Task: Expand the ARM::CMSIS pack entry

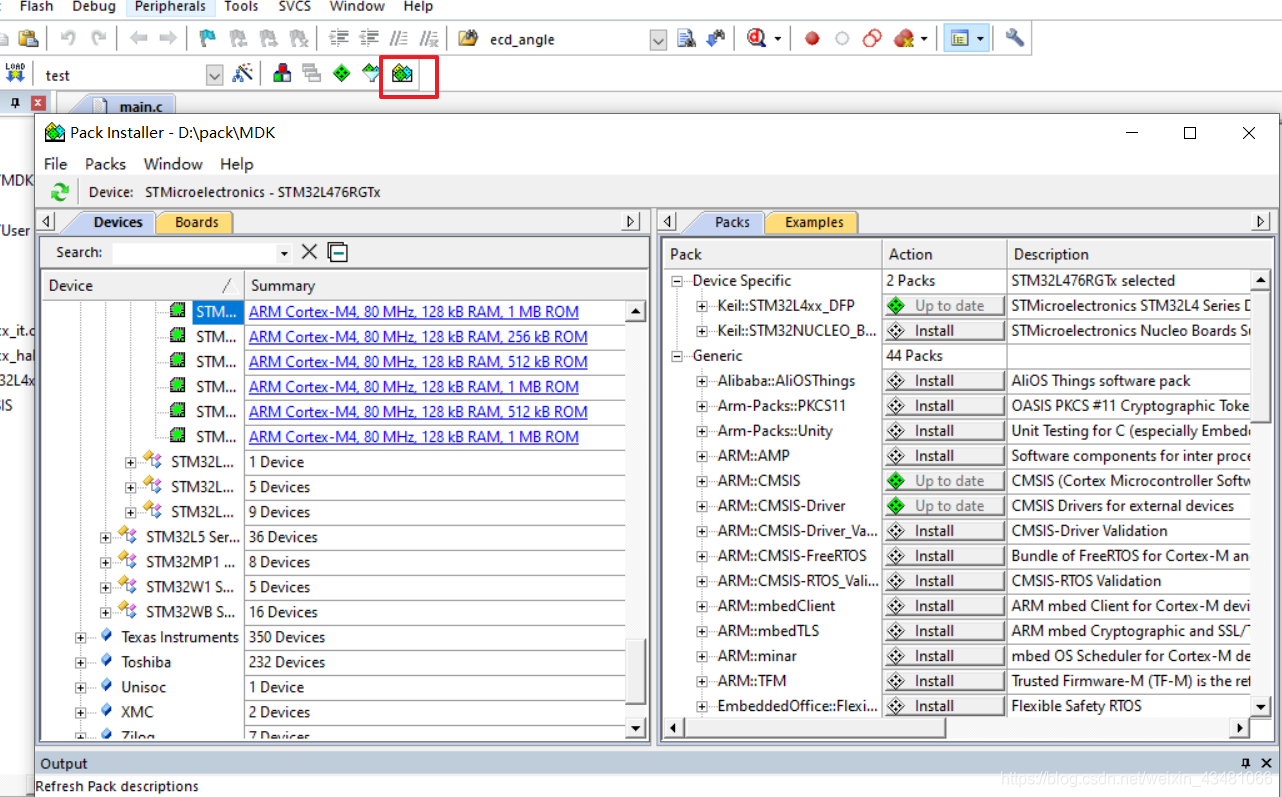Action: (702, 481)
